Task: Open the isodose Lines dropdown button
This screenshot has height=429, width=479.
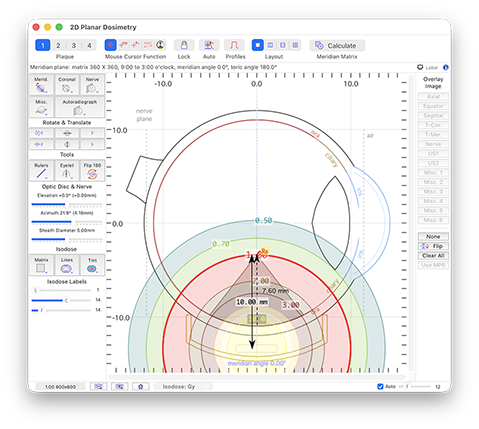Action: (67, 265)
